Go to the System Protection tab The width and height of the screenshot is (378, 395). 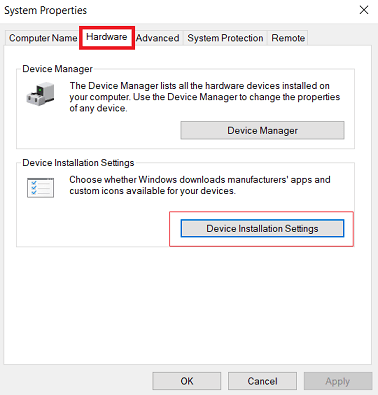[225, 38]
